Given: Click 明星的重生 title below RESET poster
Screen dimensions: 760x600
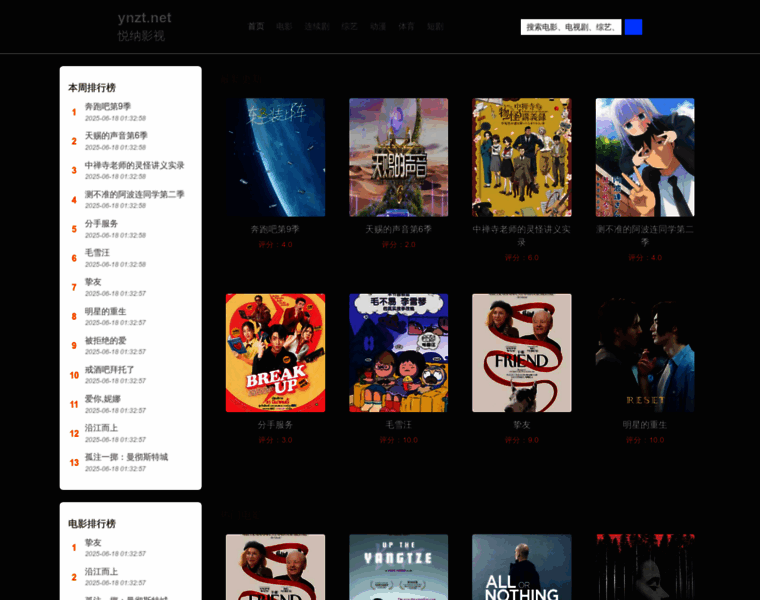Looking at the screenshot, I should point(645,425).
